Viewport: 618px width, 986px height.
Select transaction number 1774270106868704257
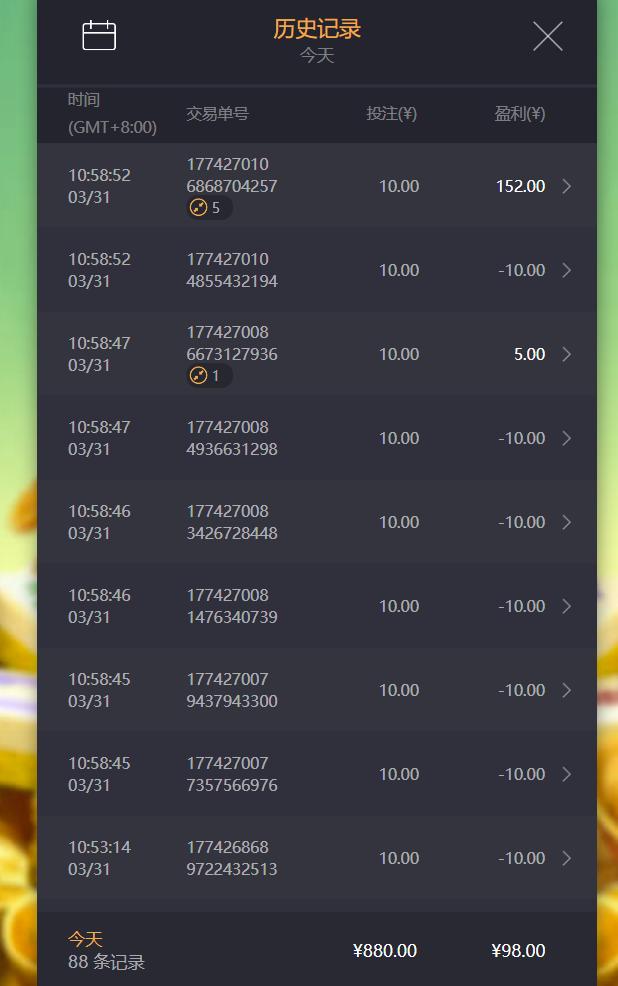point(231,175)
